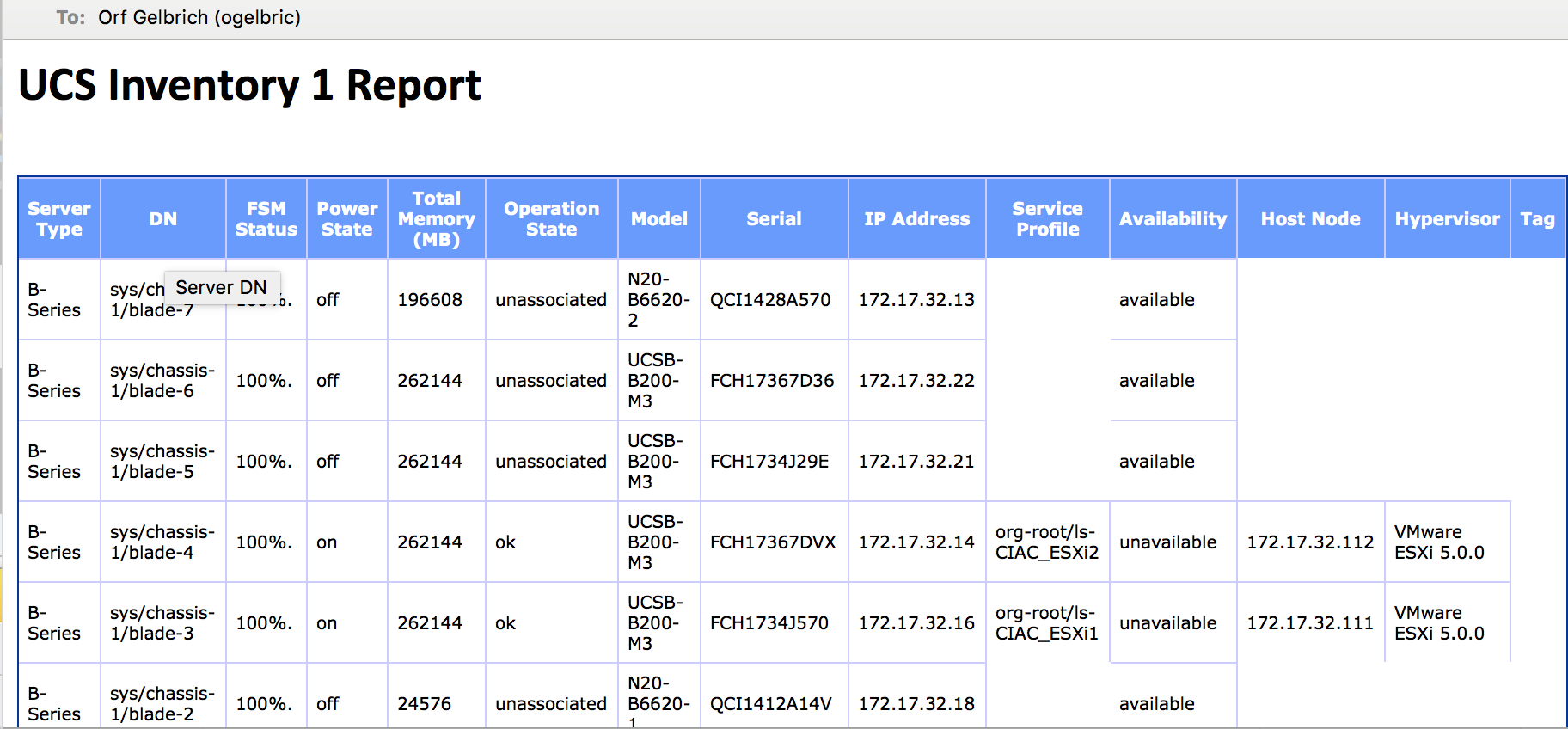
Task: Click the Host Node column header
Action: pos(1311,218)
